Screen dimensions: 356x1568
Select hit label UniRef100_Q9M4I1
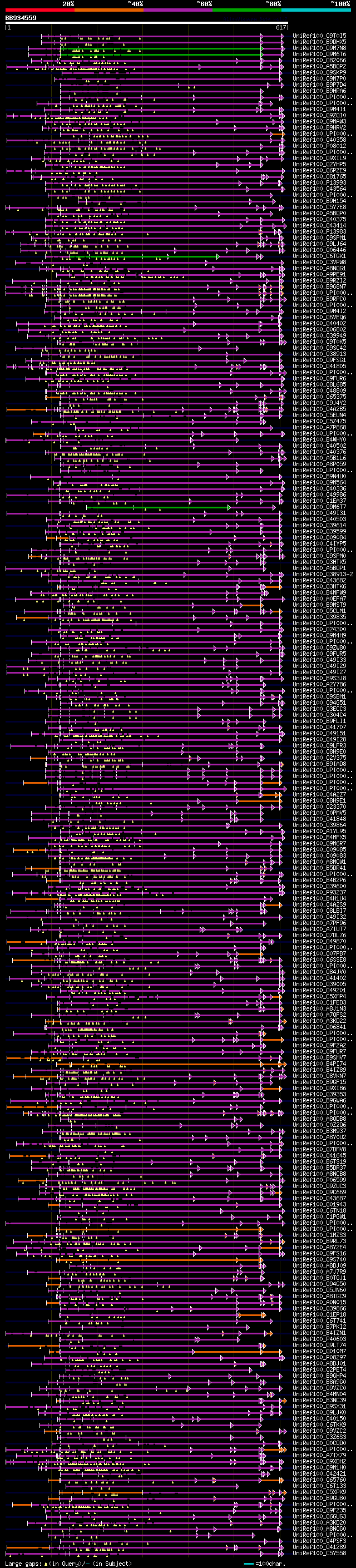point(319,110)
